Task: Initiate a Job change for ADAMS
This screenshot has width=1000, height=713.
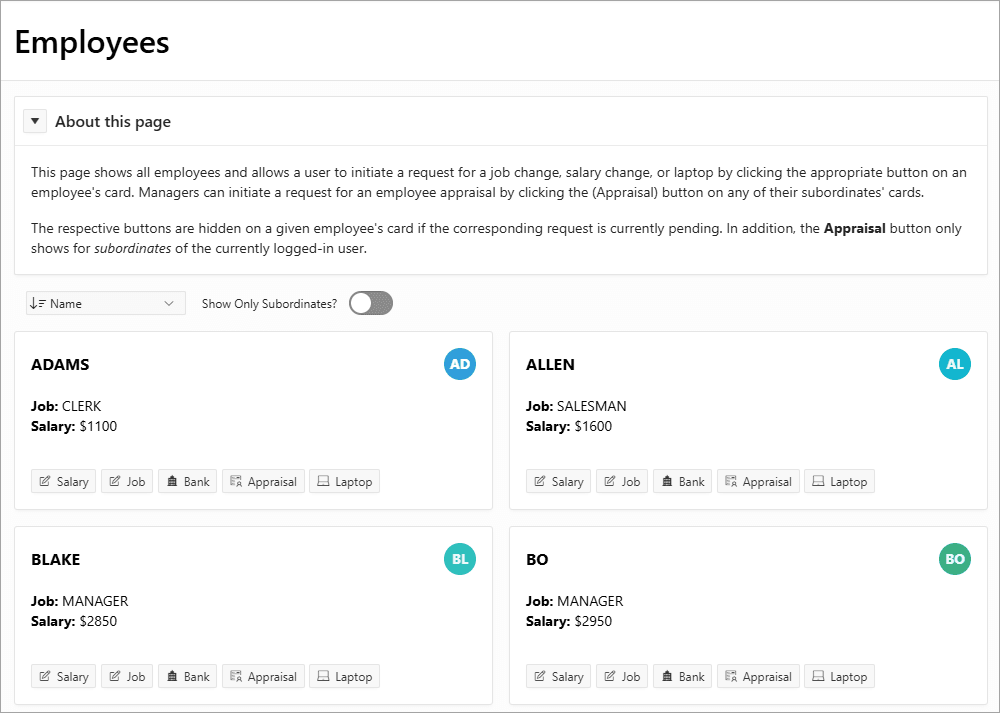Action: [x=127, y=482]
